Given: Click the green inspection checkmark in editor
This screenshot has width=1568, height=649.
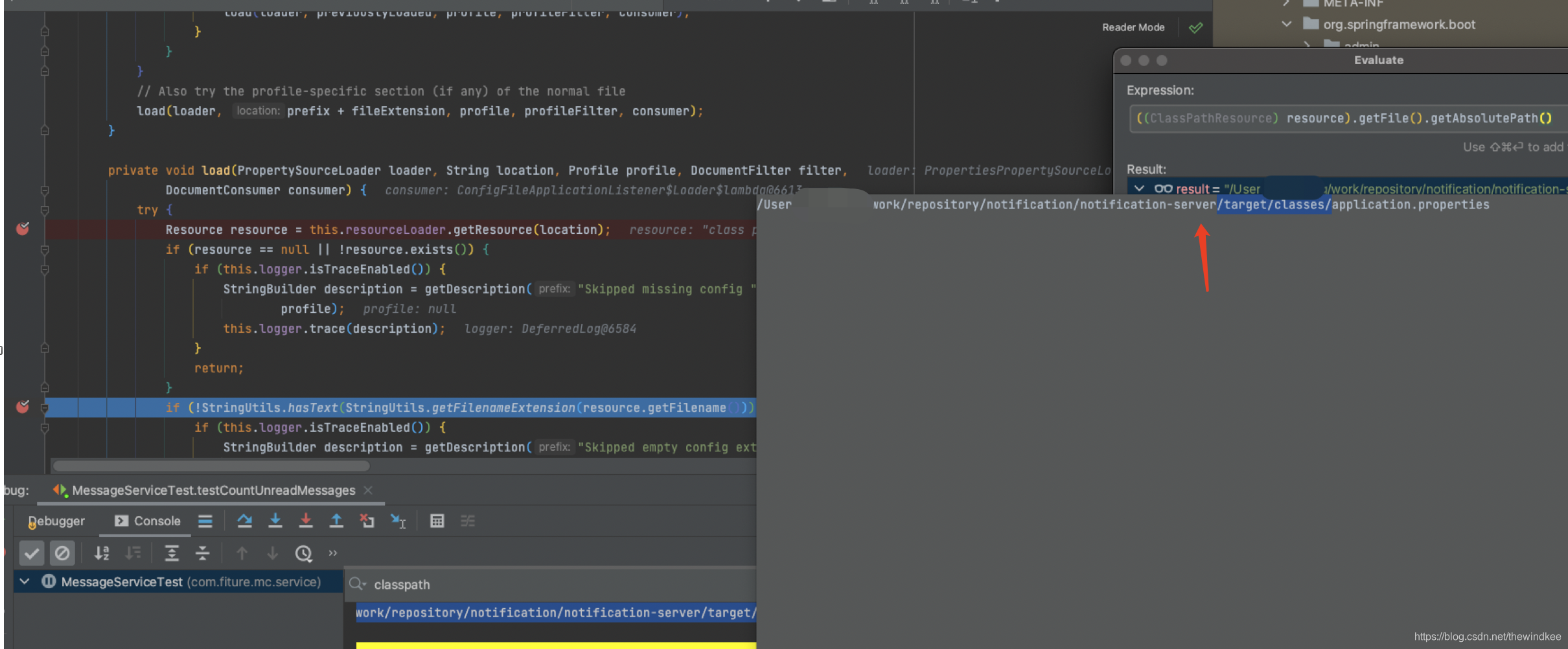Looking at the screenshot, I should pos(1196,27).
